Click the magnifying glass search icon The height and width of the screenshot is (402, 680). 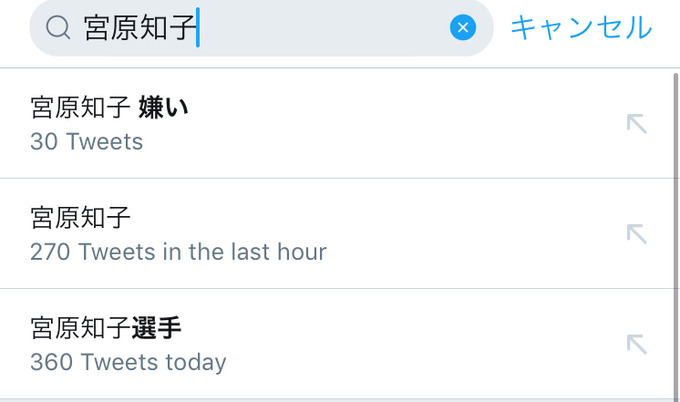click(58, 28)
